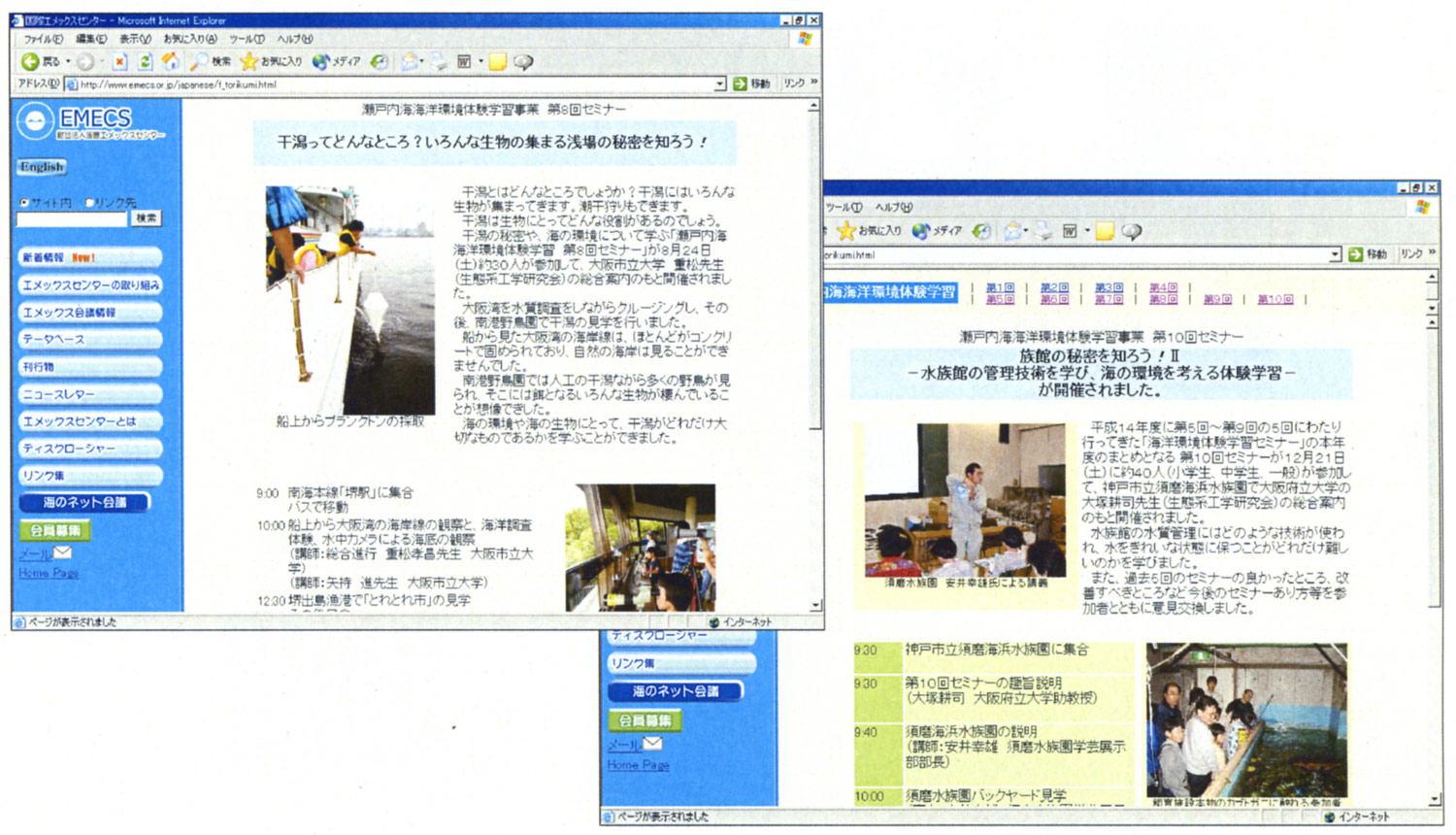The height and width of the screenshot is (835, 1456).
Task: Click the front window vertical scroll thumb
Action: (x=814, y=270)
